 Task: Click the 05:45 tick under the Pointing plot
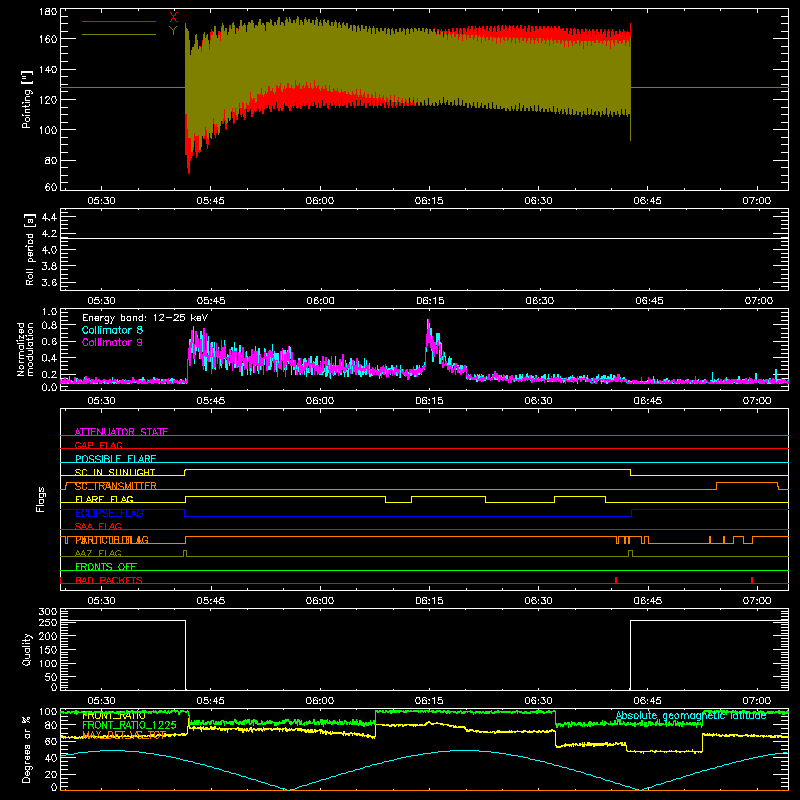point(210,201)
